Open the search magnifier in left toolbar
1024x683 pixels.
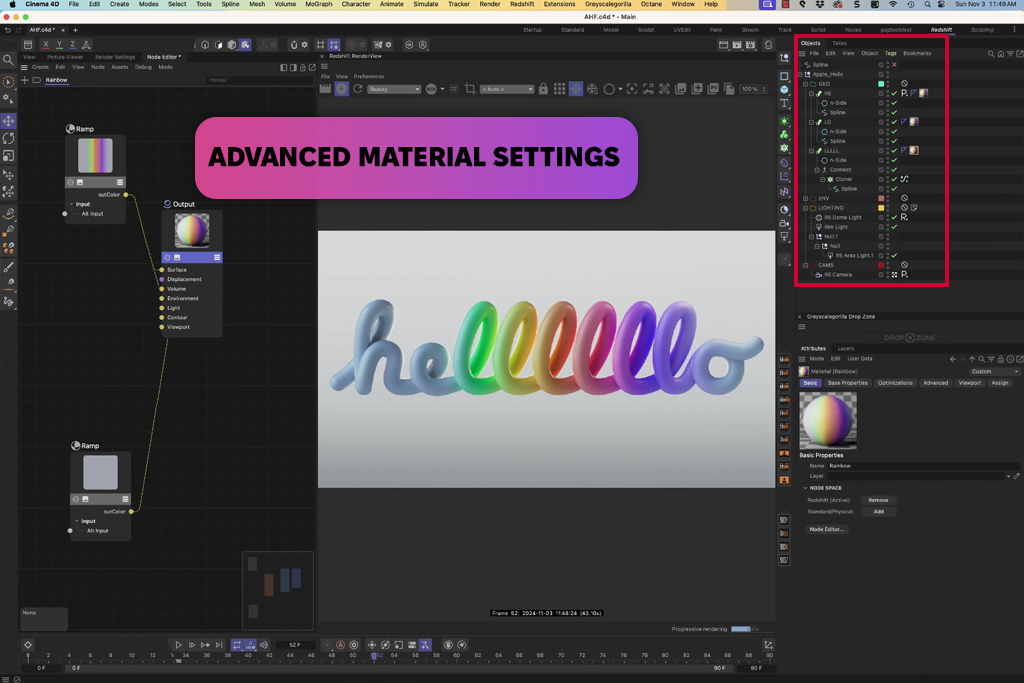tap(8, 60)
